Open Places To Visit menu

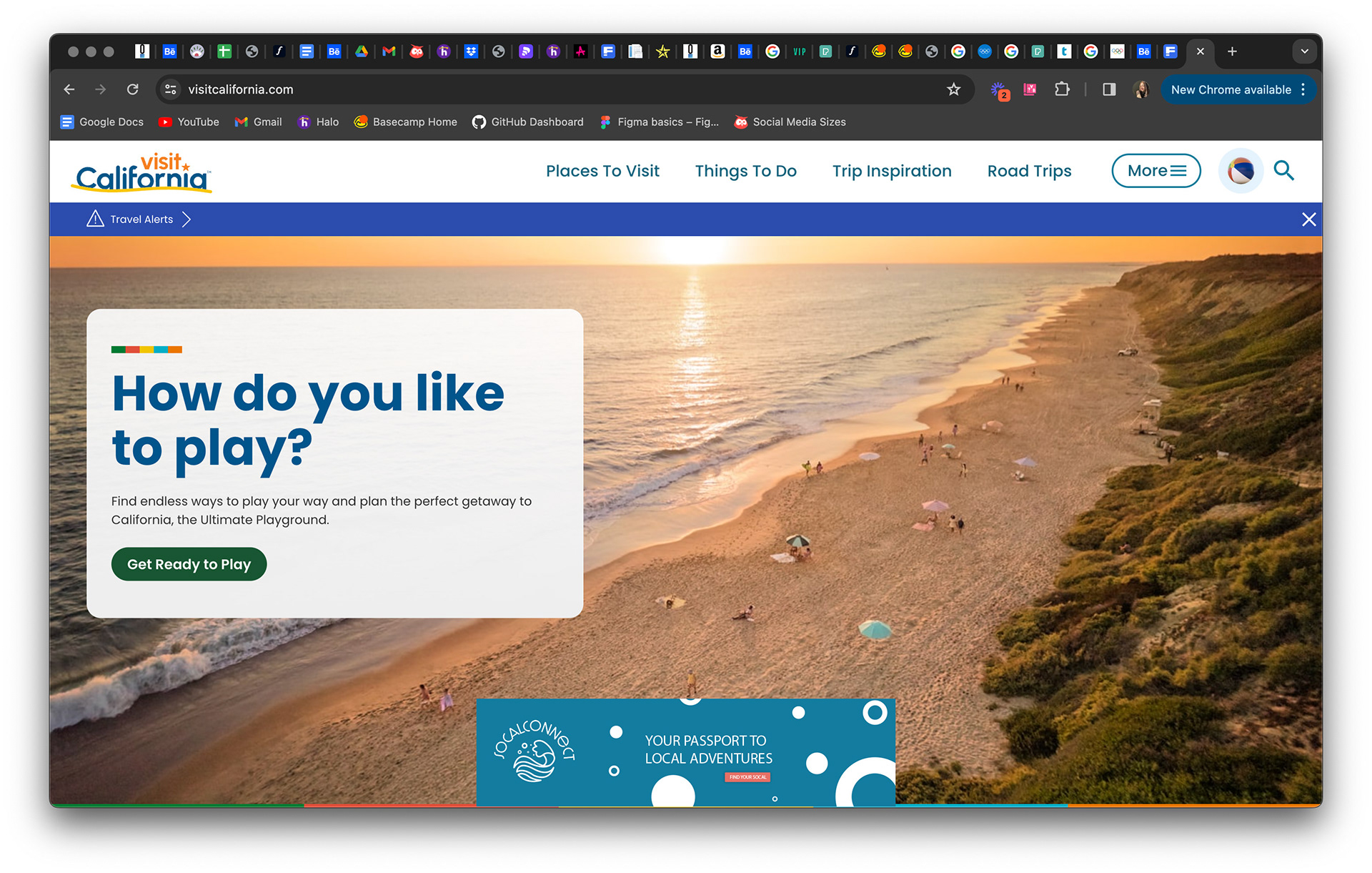click(602, 171)
